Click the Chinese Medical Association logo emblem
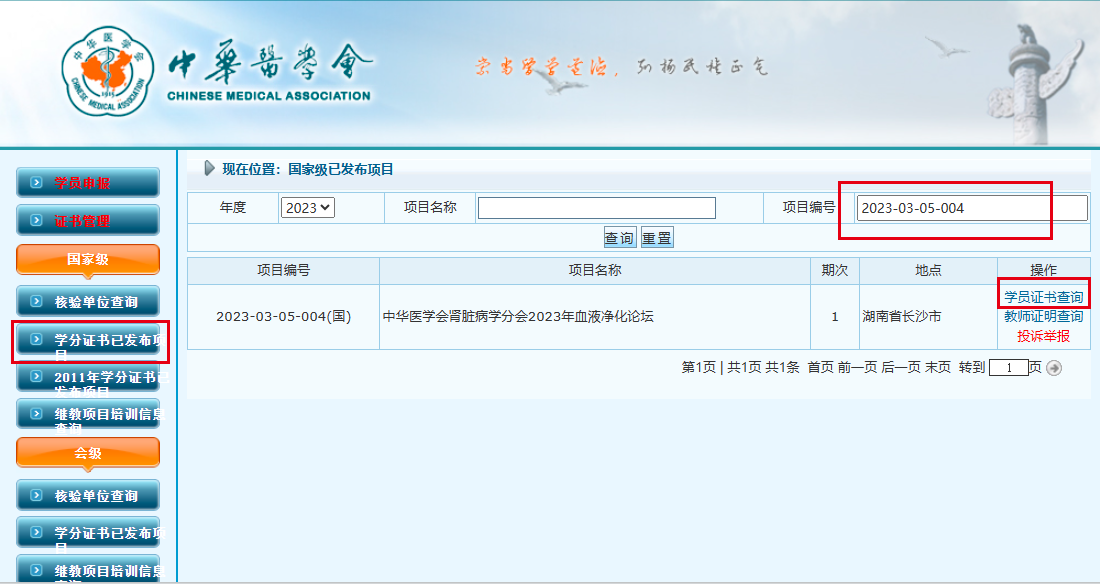 point(107,72)
